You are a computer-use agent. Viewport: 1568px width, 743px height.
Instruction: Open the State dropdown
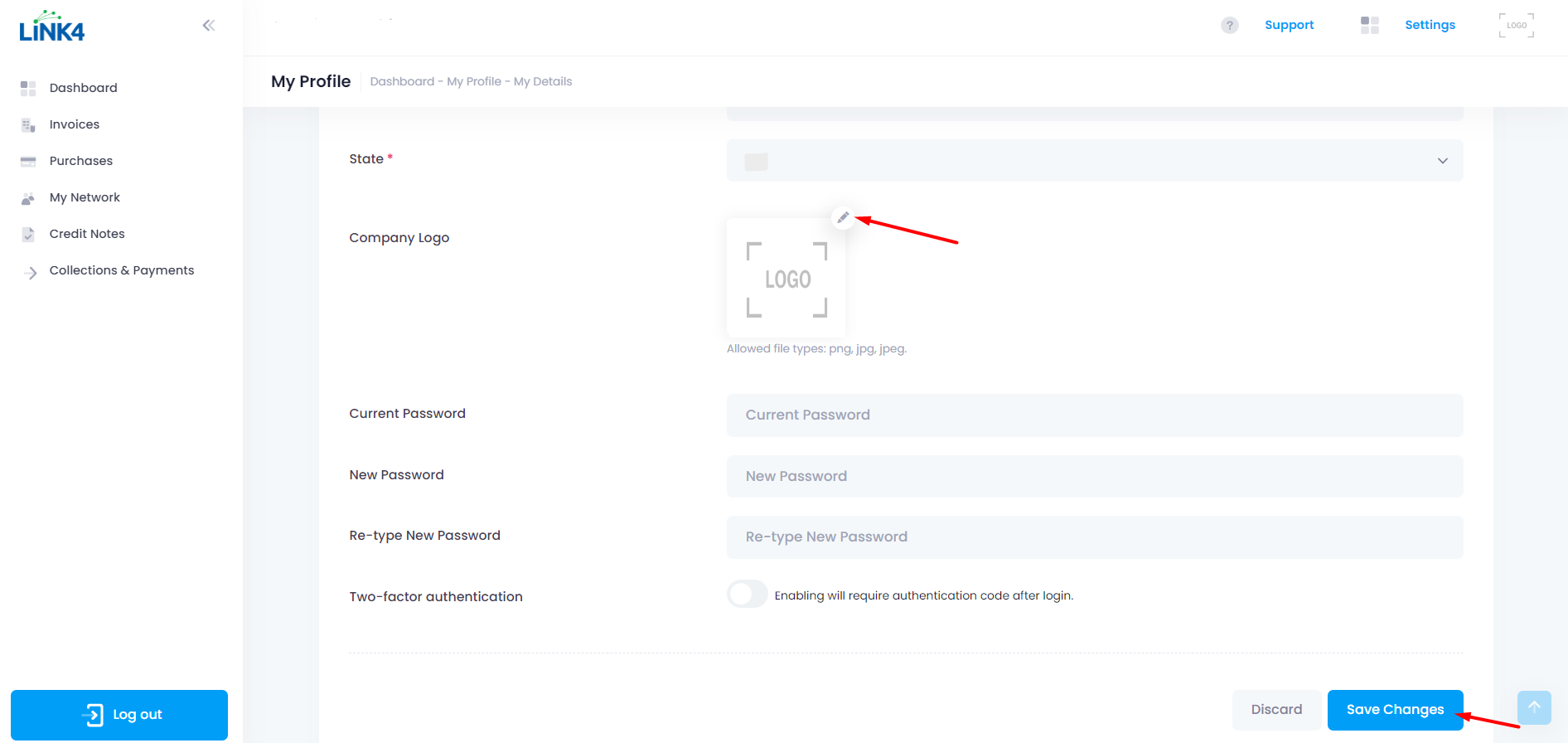point(1095,160)
